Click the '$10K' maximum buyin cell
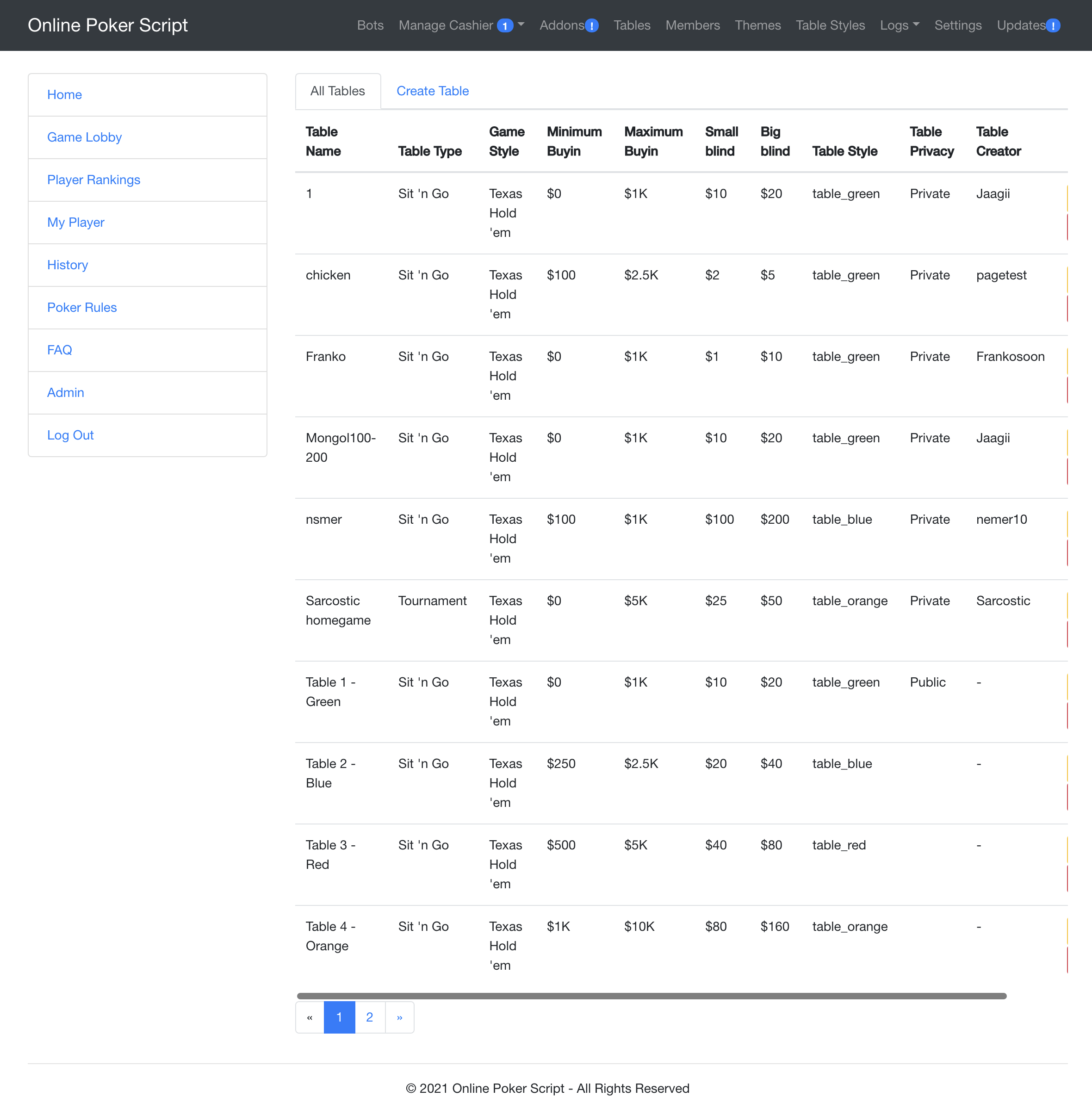This screenshot has width=1092, height=1115. click(639, 926)
